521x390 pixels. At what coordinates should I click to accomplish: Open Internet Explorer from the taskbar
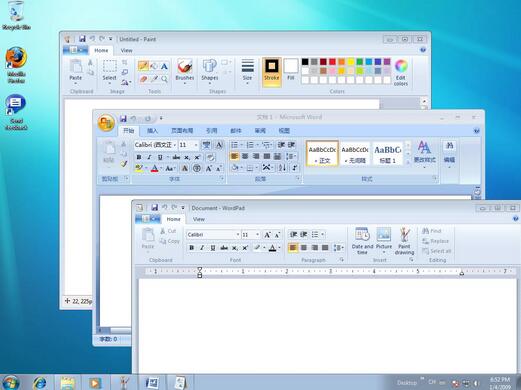coord(40,383)
